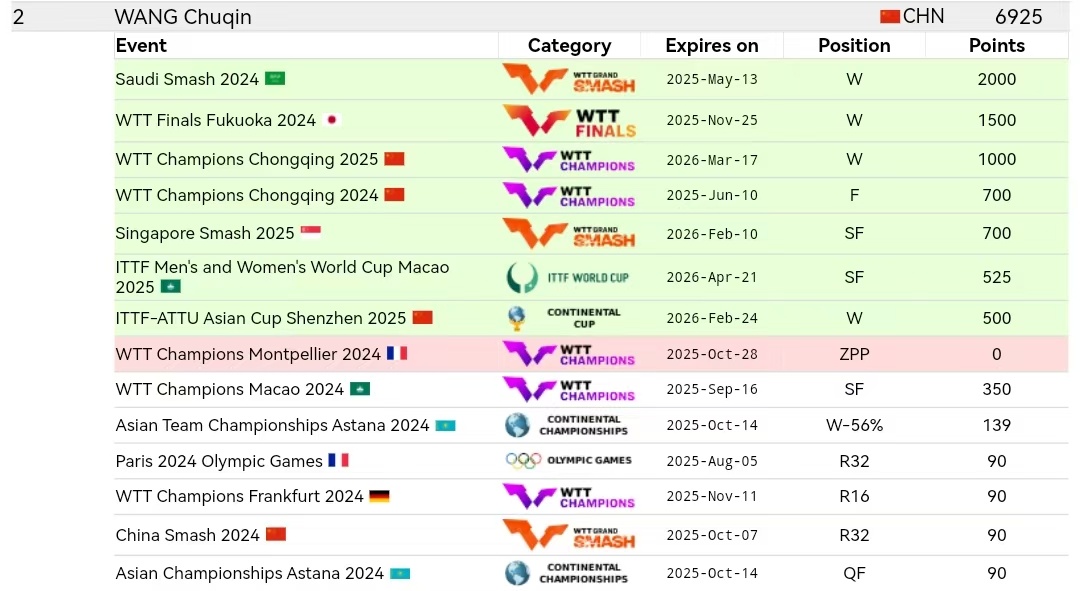The height and width of the screenshot is (591, 1080).
Task: Click the China flag next to CHN
Action: coord(890,16)
